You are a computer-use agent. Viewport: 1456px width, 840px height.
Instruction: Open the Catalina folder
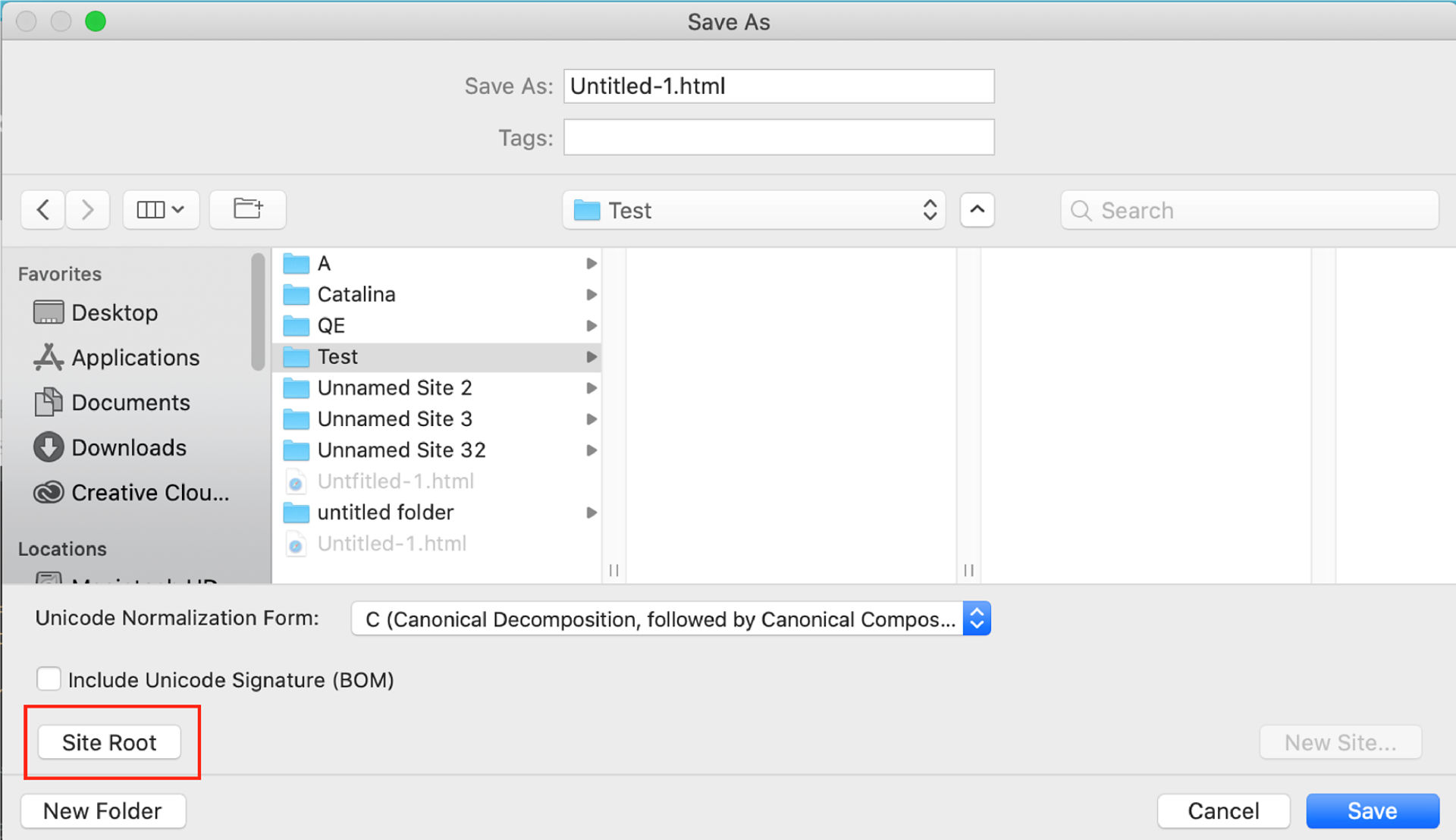pos(356,294)
